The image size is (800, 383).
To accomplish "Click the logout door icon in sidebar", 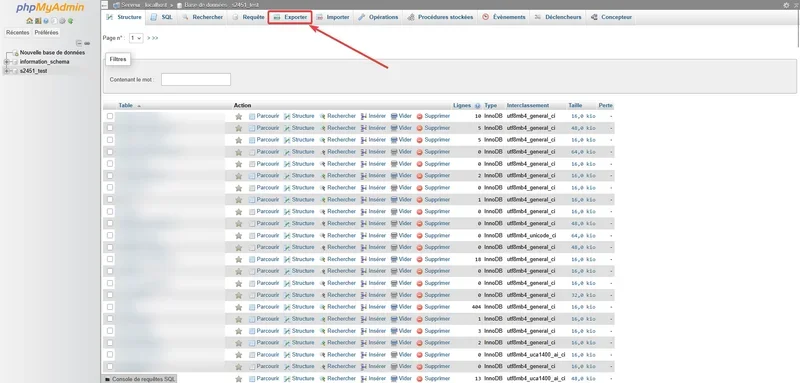I will [38, 21].
